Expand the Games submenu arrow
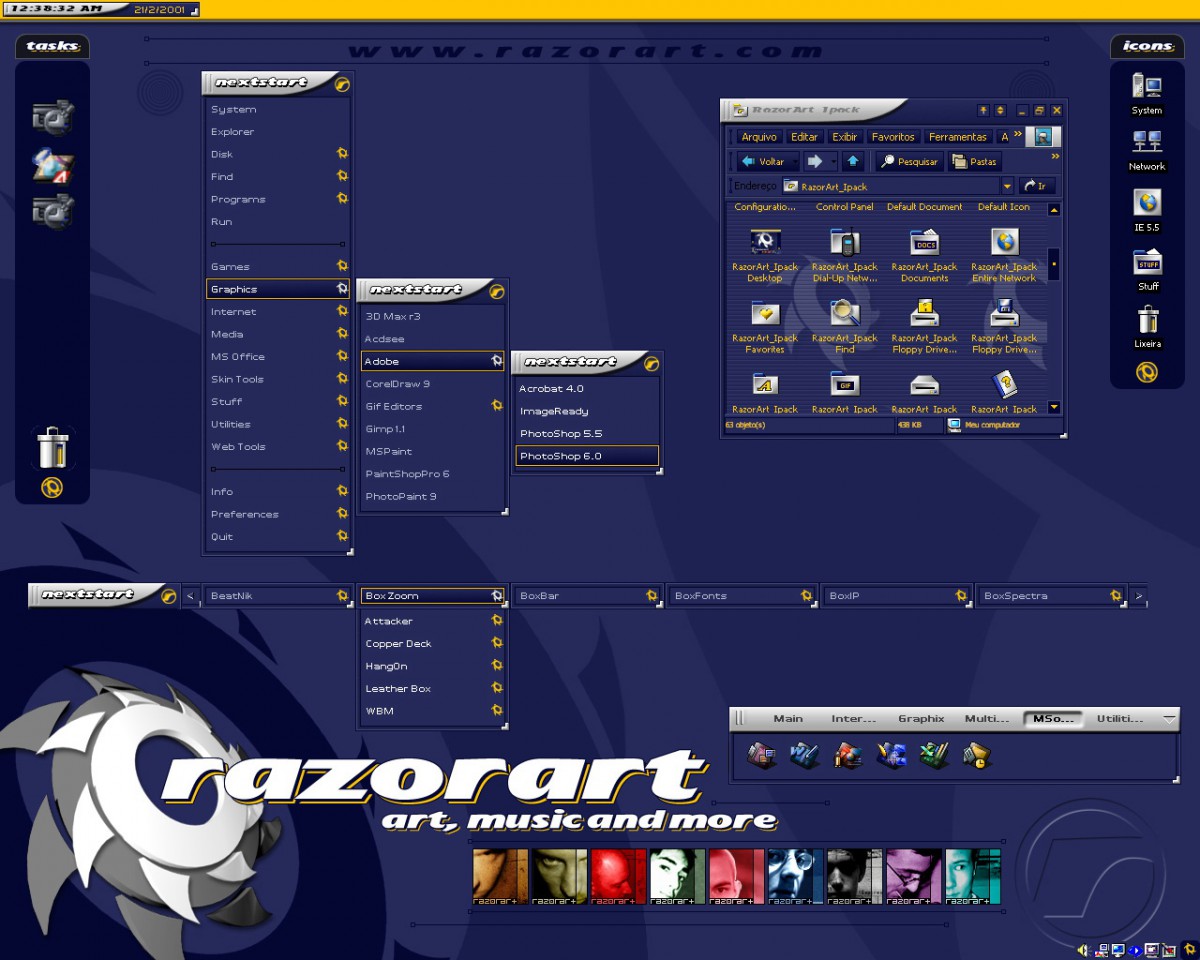1200x960 pixels. pos(342,266)
